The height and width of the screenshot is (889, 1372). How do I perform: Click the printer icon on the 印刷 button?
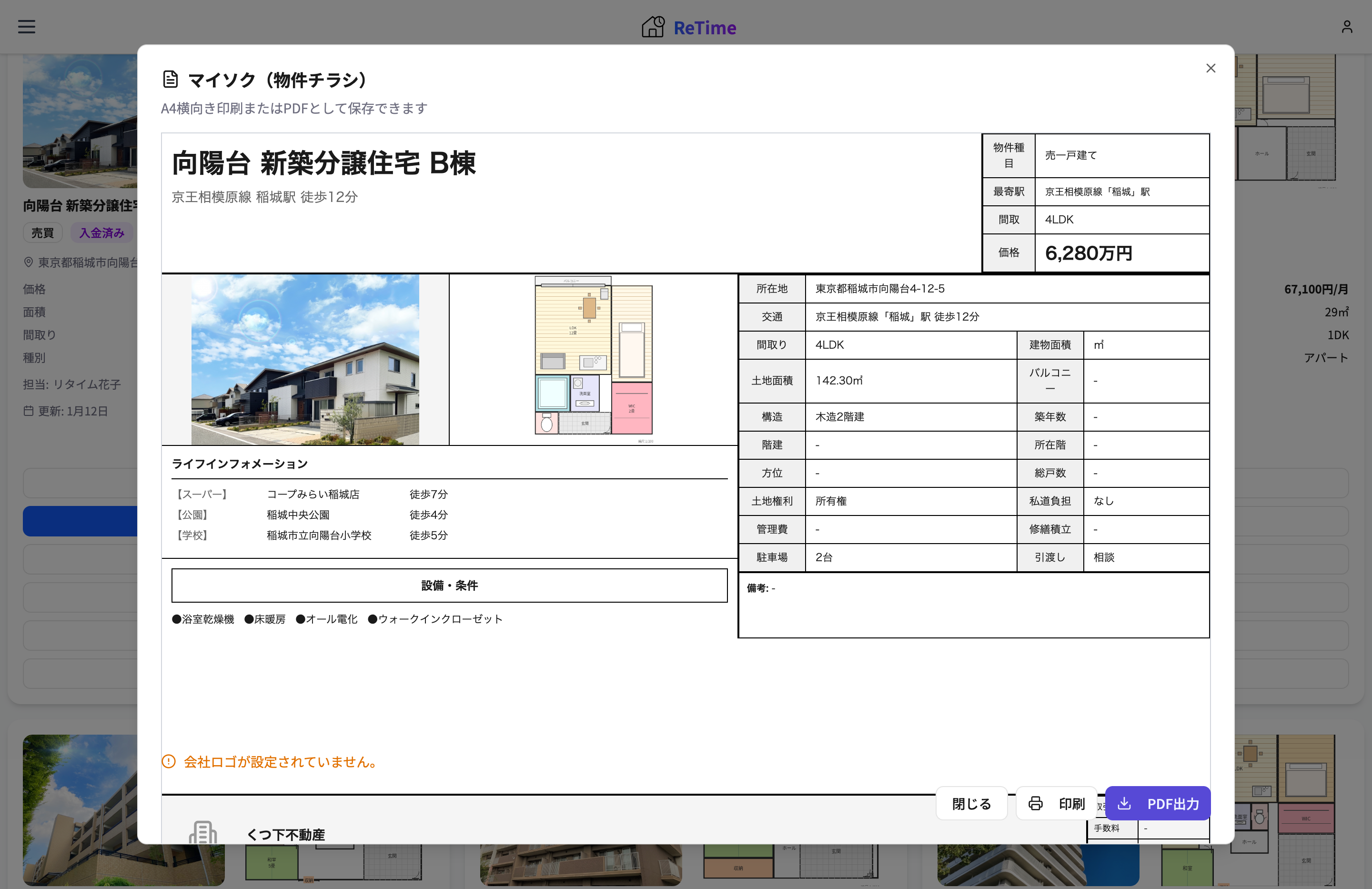point(1036,803)
